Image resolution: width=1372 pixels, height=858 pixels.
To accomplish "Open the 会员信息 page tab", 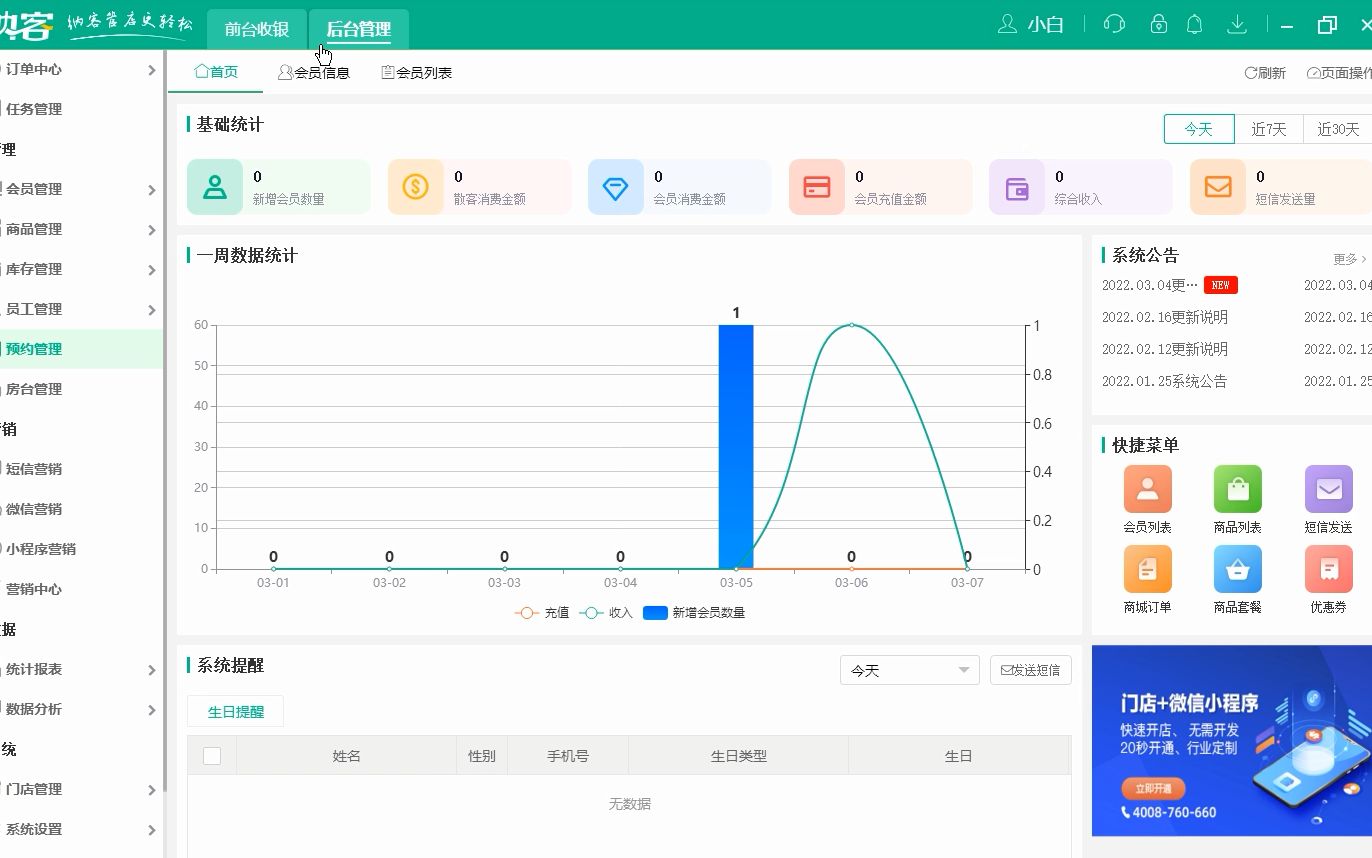I will [314, 73].
